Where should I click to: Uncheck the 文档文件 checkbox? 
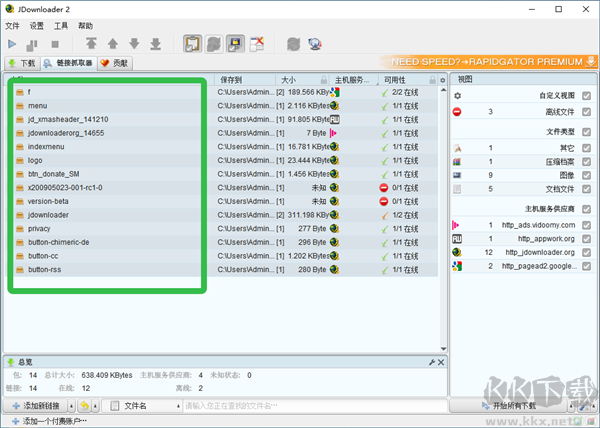tap(586, 189)
